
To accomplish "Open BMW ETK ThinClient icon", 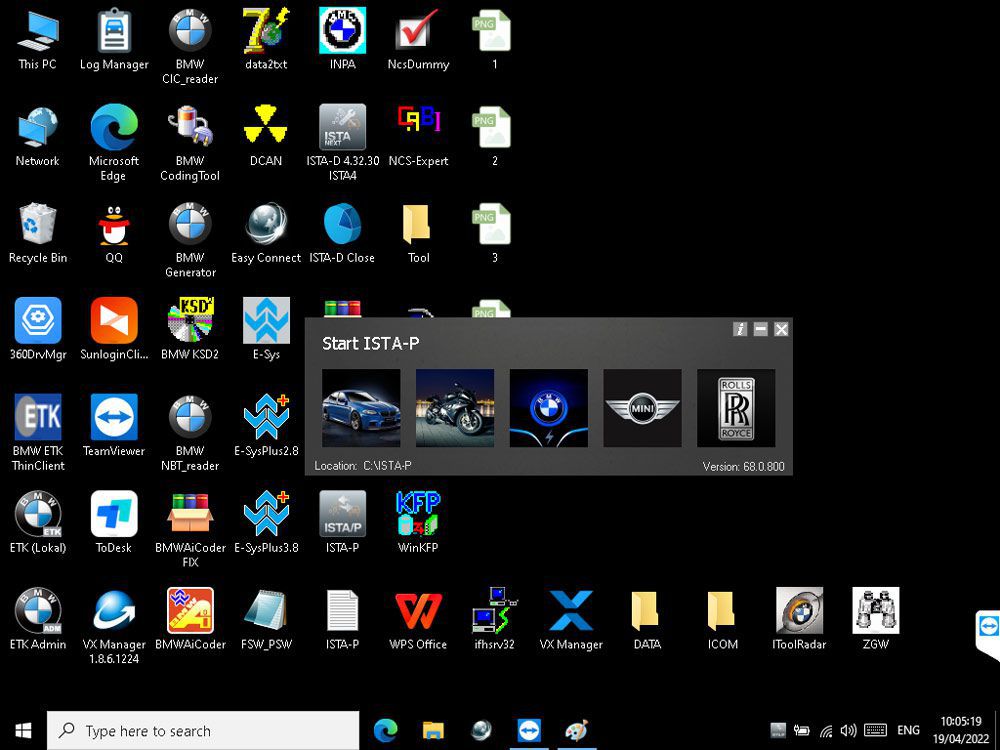I will pos(38,433).
